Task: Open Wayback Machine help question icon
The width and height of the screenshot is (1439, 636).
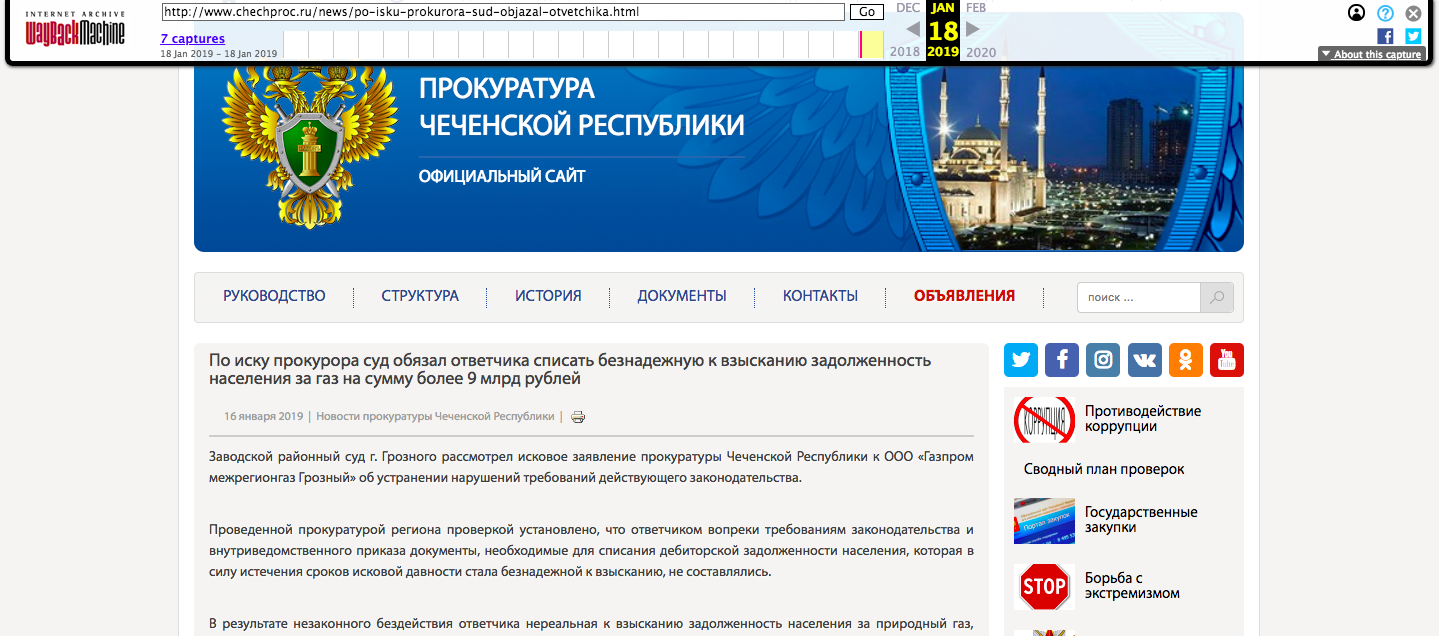Action: coord(1385,13)
